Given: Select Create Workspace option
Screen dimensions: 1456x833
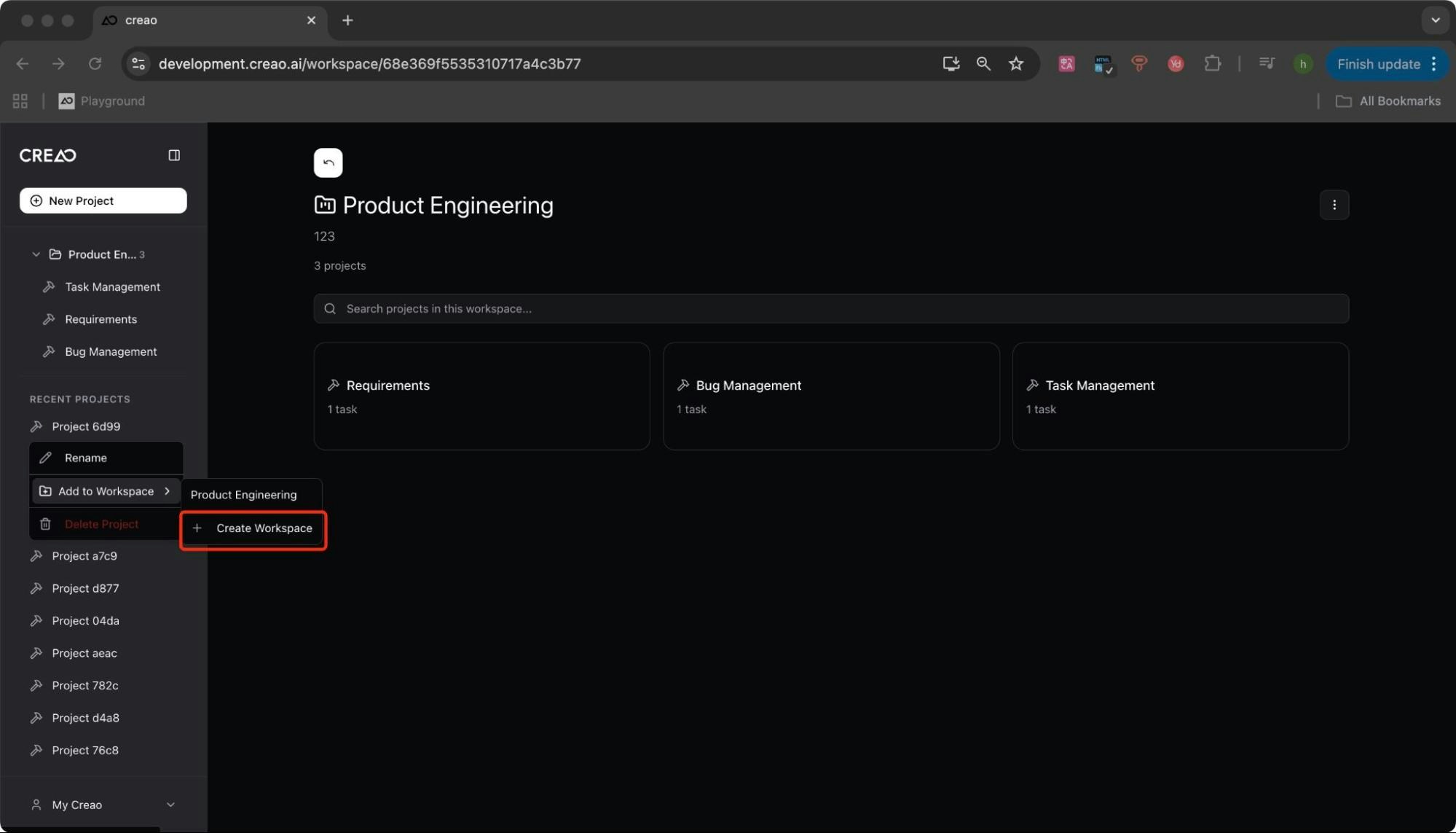Looking at the screenshot, I should [x=253, y=528].
